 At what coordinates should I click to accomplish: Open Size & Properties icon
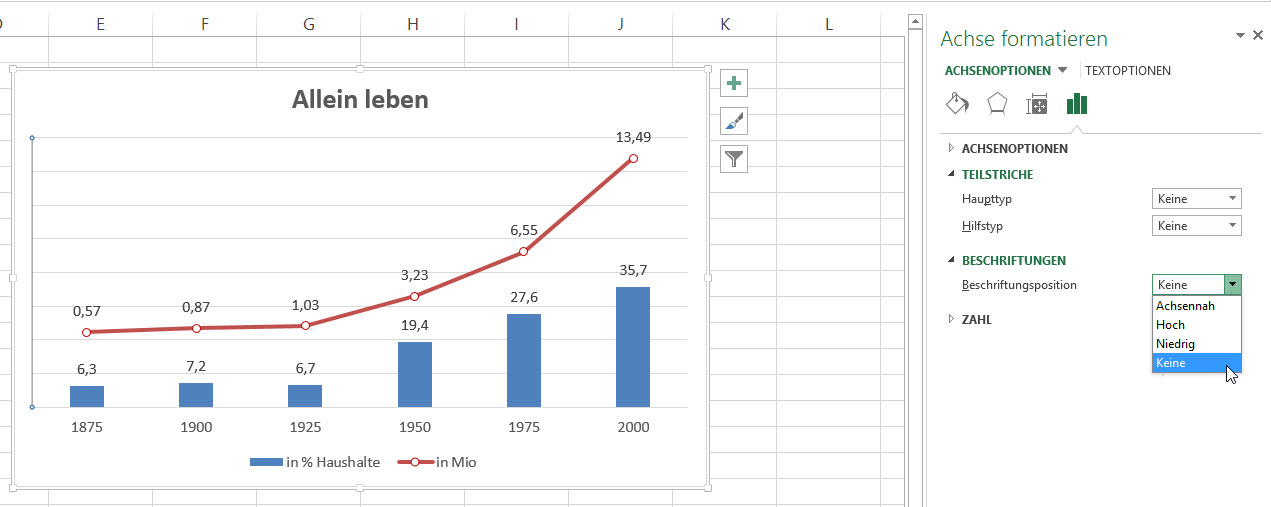[x=1037, y=104]
